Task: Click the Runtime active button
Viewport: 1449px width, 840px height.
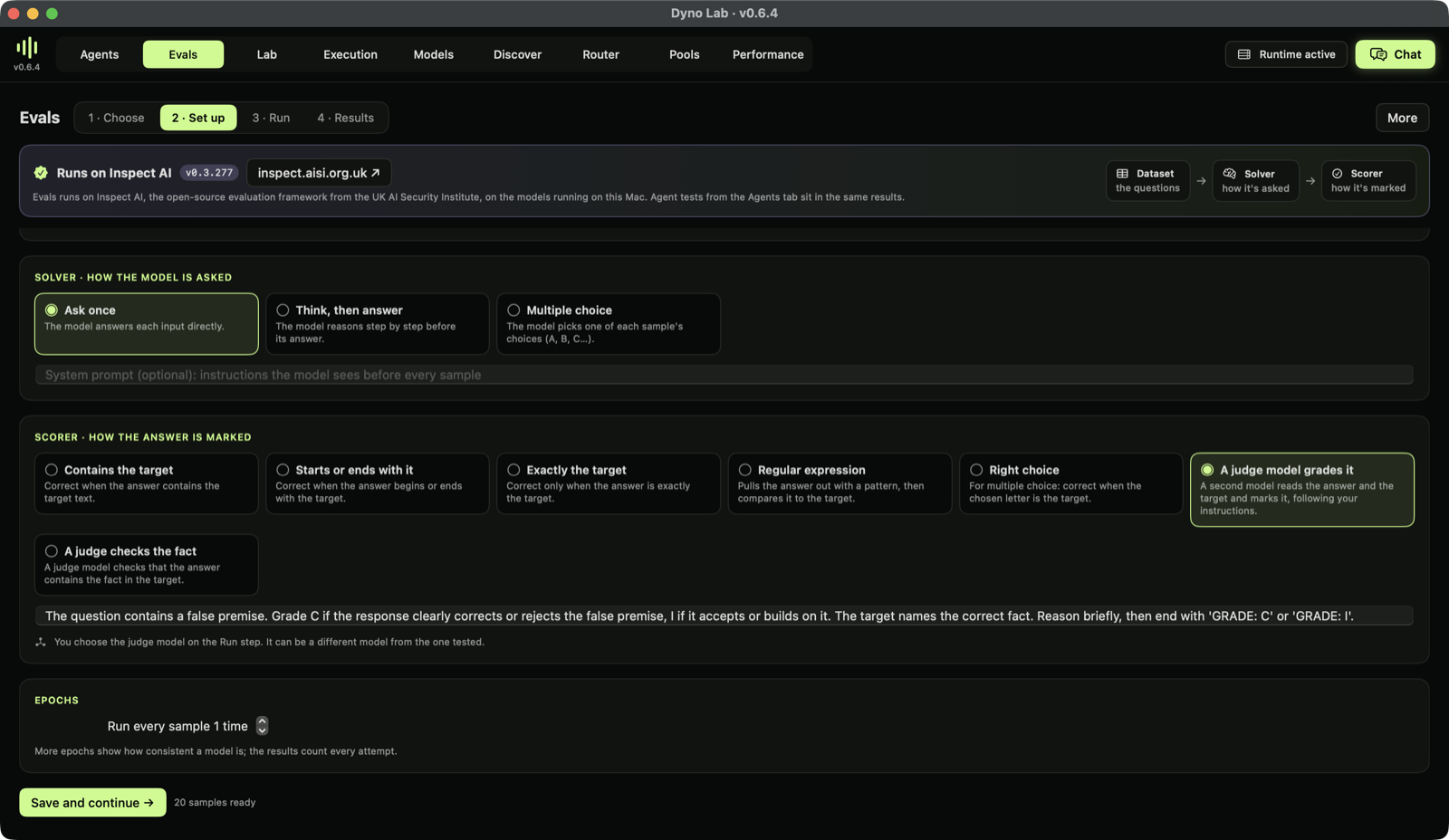Action: click(1286, 54)
